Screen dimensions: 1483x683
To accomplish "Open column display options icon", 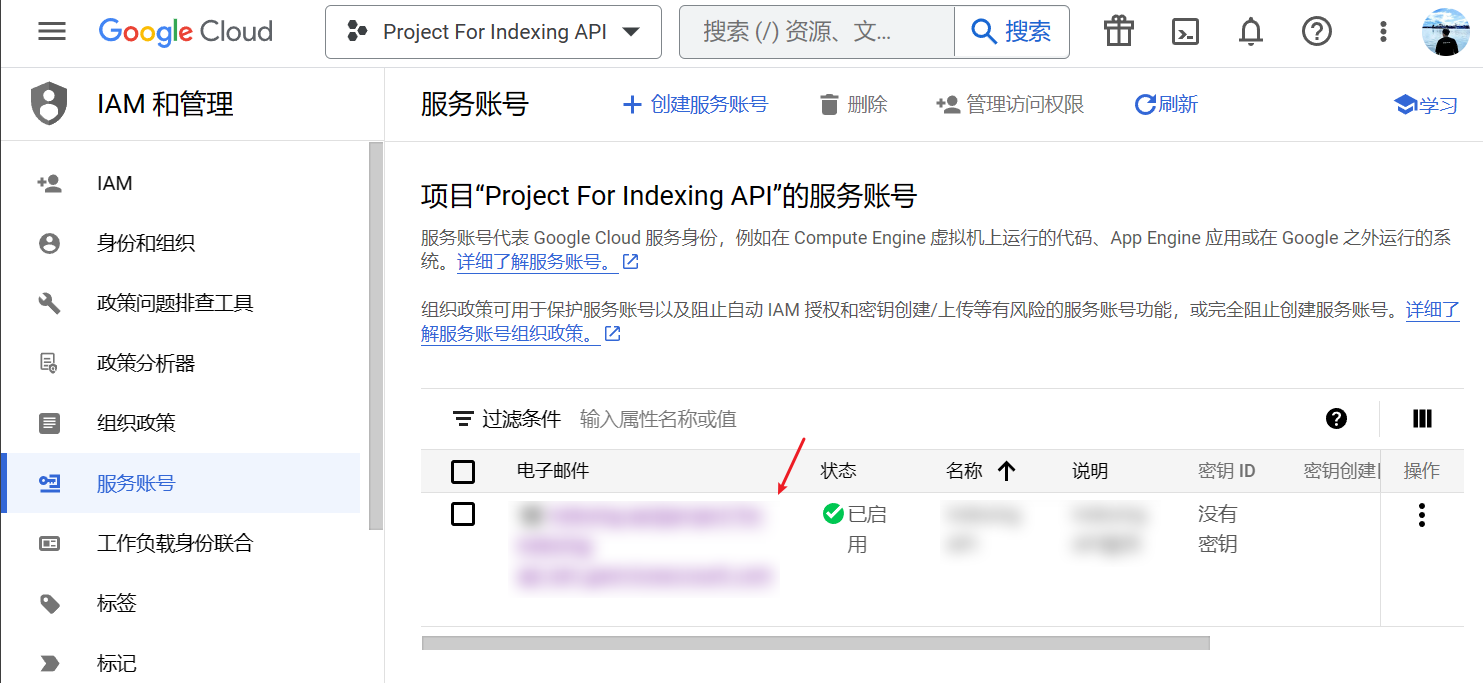I will 1422,419.
